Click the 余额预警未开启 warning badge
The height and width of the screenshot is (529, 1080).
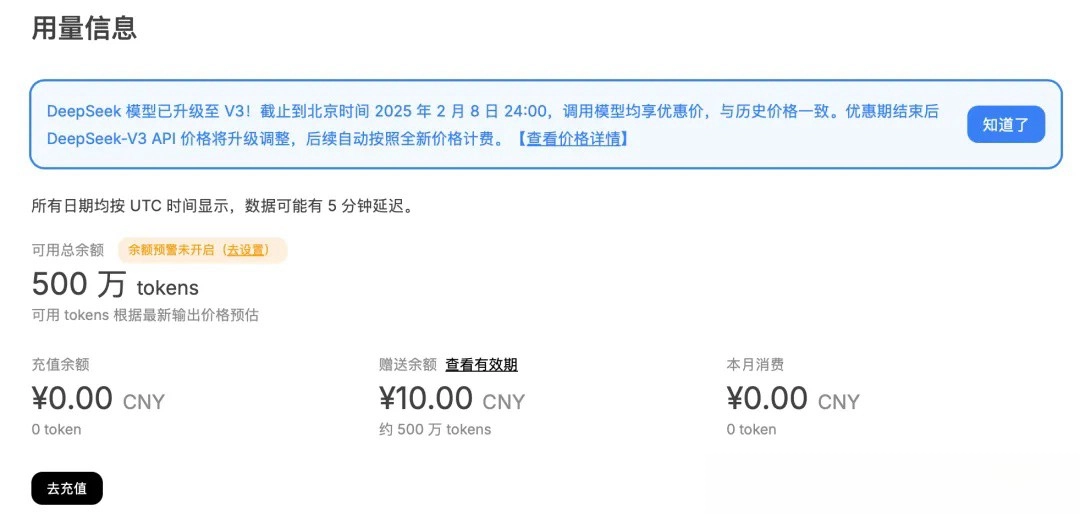click(170, 250)
